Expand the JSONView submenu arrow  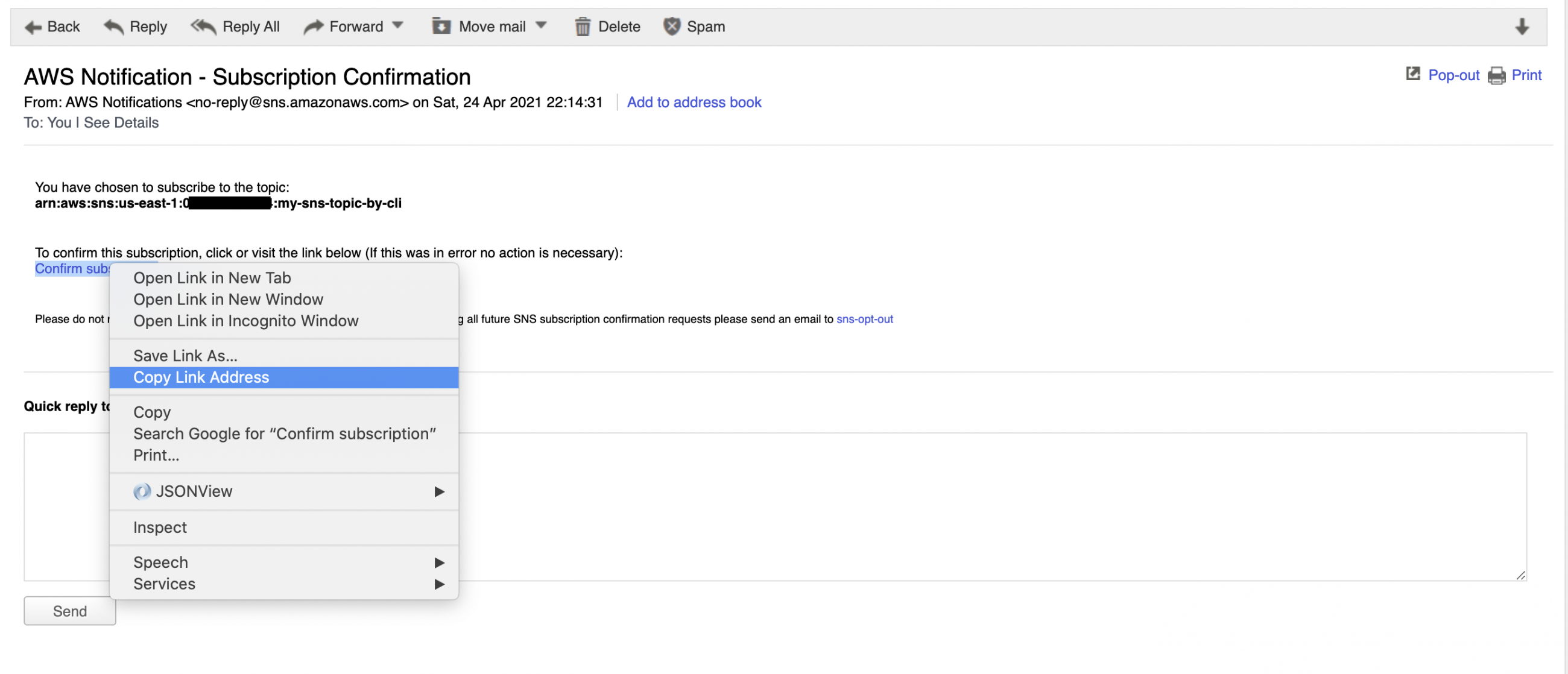(x=439, y=491)
